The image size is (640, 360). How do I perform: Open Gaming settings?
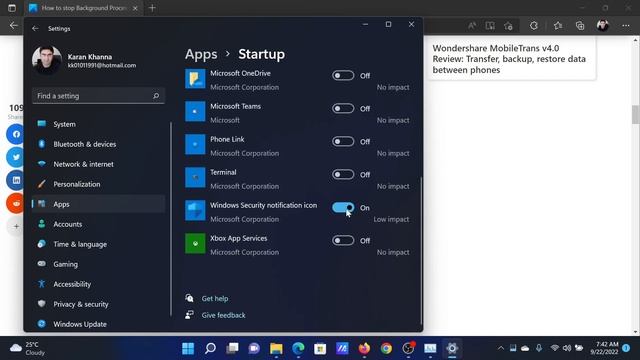click(x=98, y=264)
